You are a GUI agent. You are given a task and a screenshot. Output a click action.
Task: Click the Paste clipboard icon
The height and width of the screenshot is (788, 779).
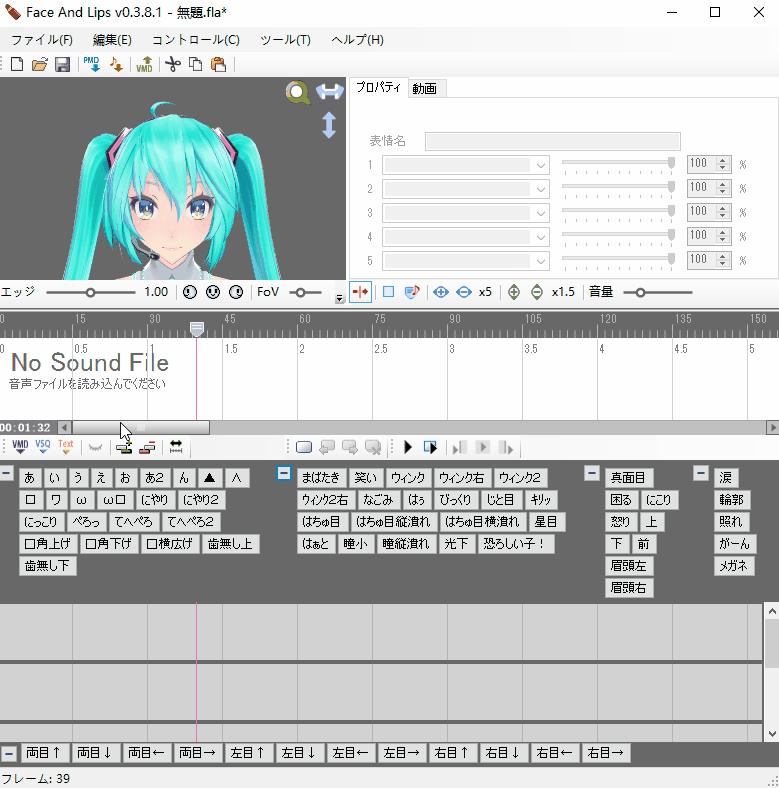click(218, 64)
